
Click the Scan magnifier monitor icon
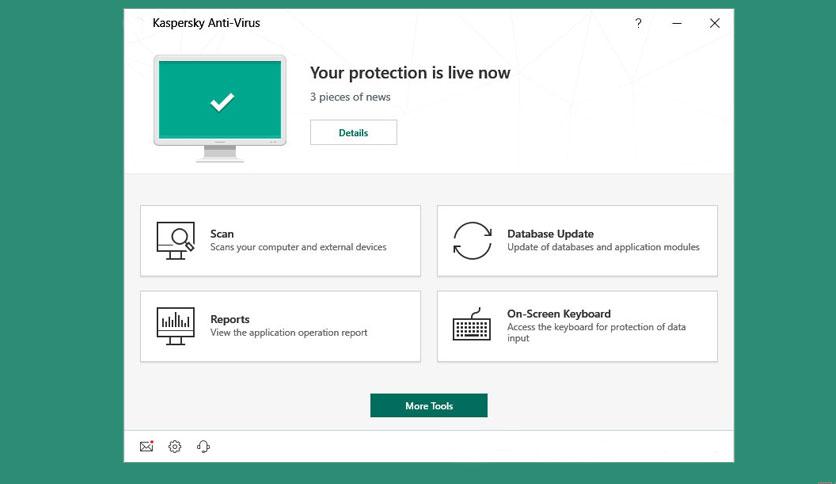(x=176, y=240)
